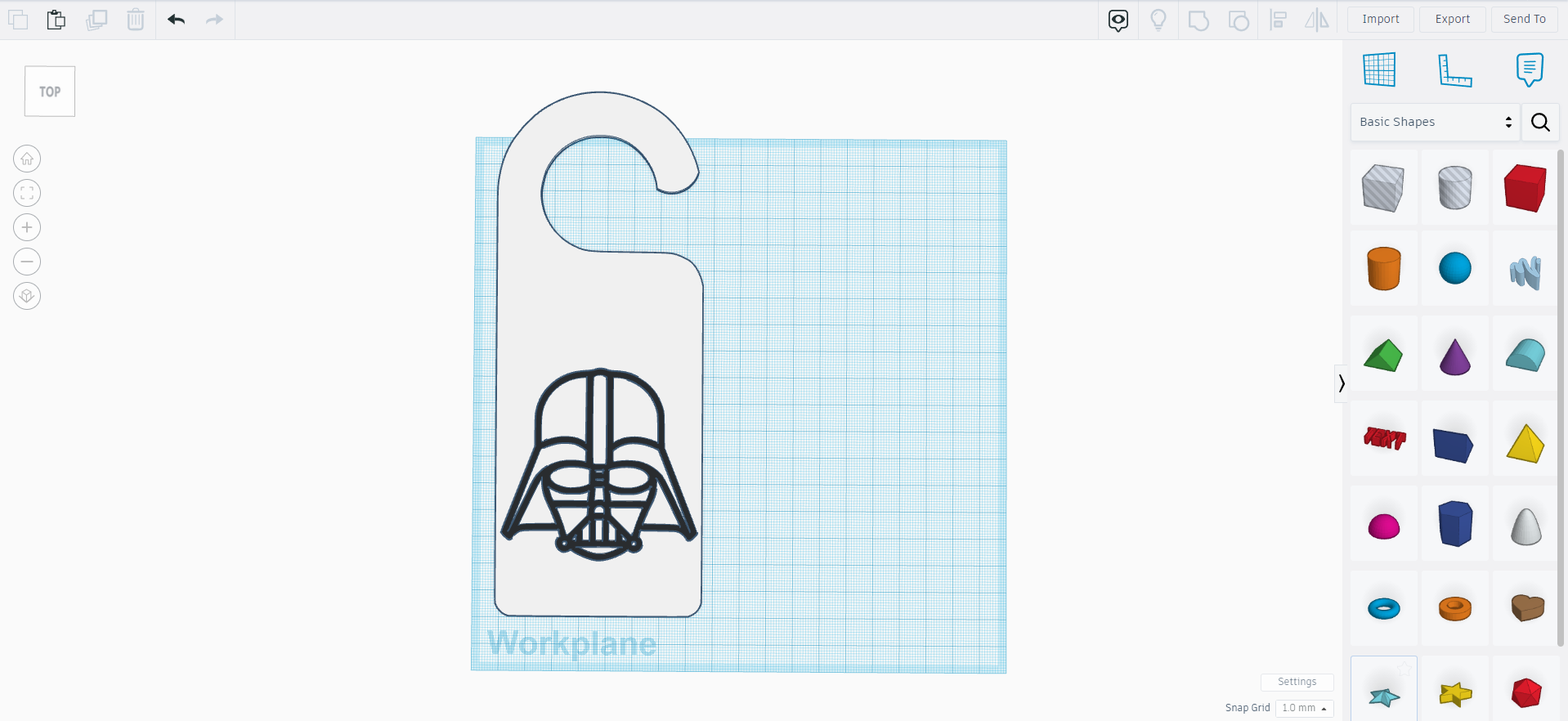Select the Scribble shape

point(1525,271)
